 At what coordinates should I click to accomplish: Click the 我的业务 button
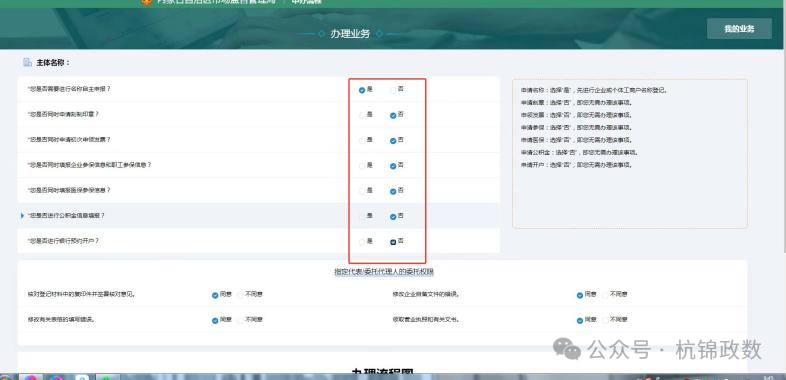[739, 29]
